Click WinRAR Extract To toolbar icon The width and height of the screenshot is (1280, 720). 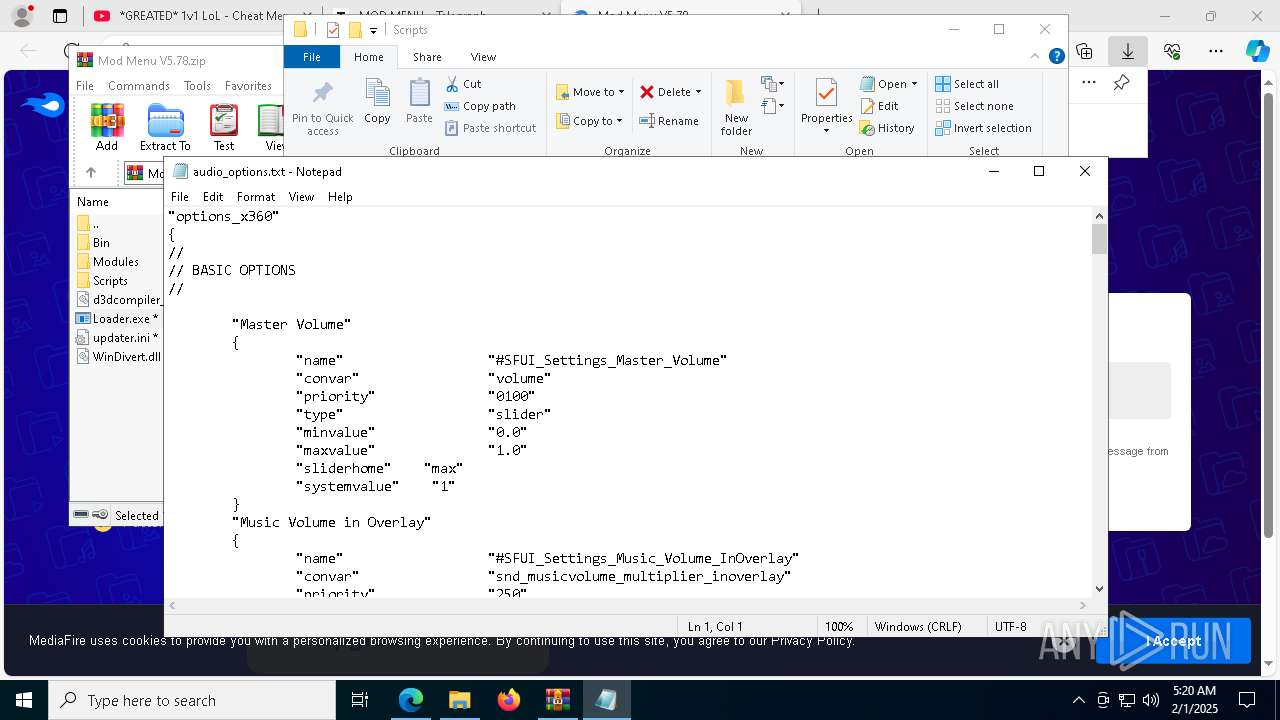pos(165,127)
